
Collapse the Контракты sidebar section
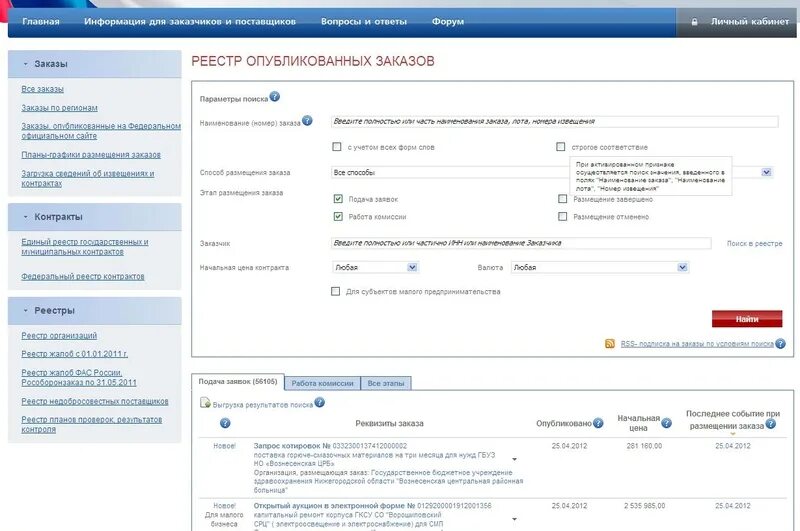coord(26,217)
